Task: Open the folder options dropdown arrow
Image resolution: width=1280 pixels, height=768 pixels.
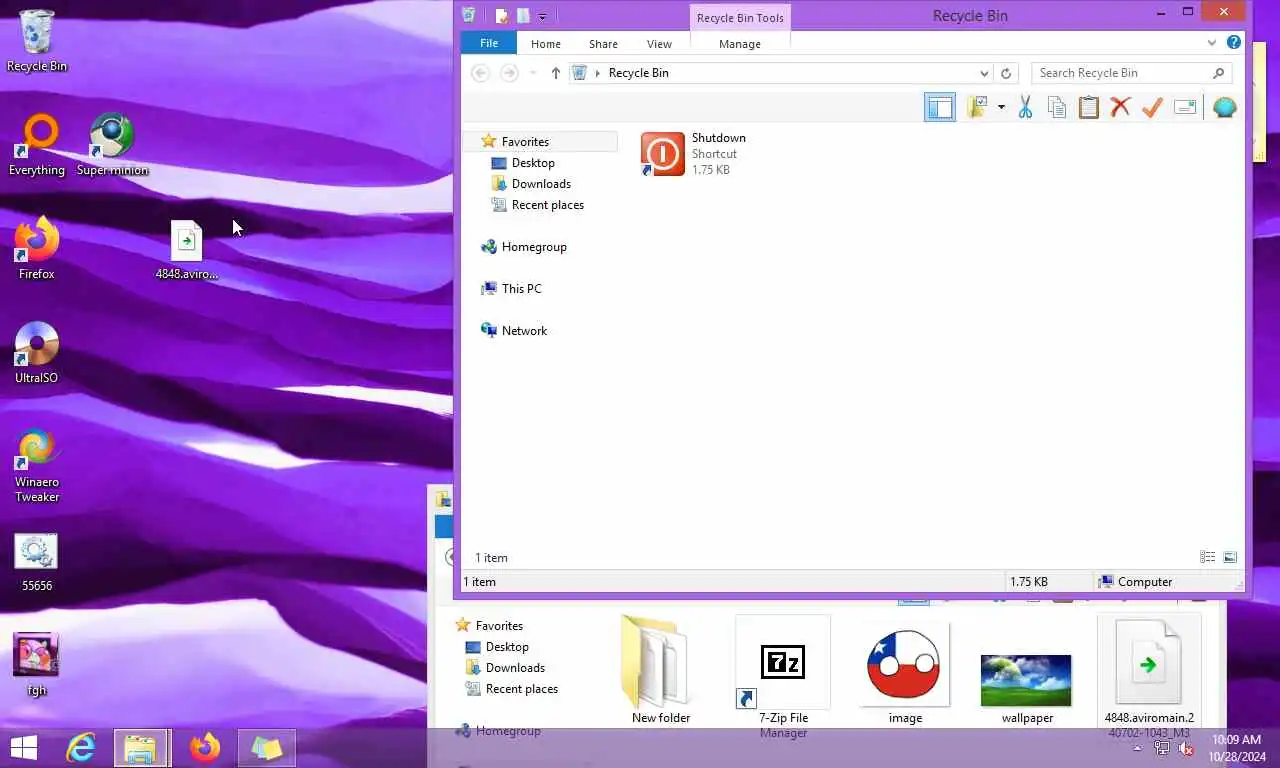Action: point(1001,107)
